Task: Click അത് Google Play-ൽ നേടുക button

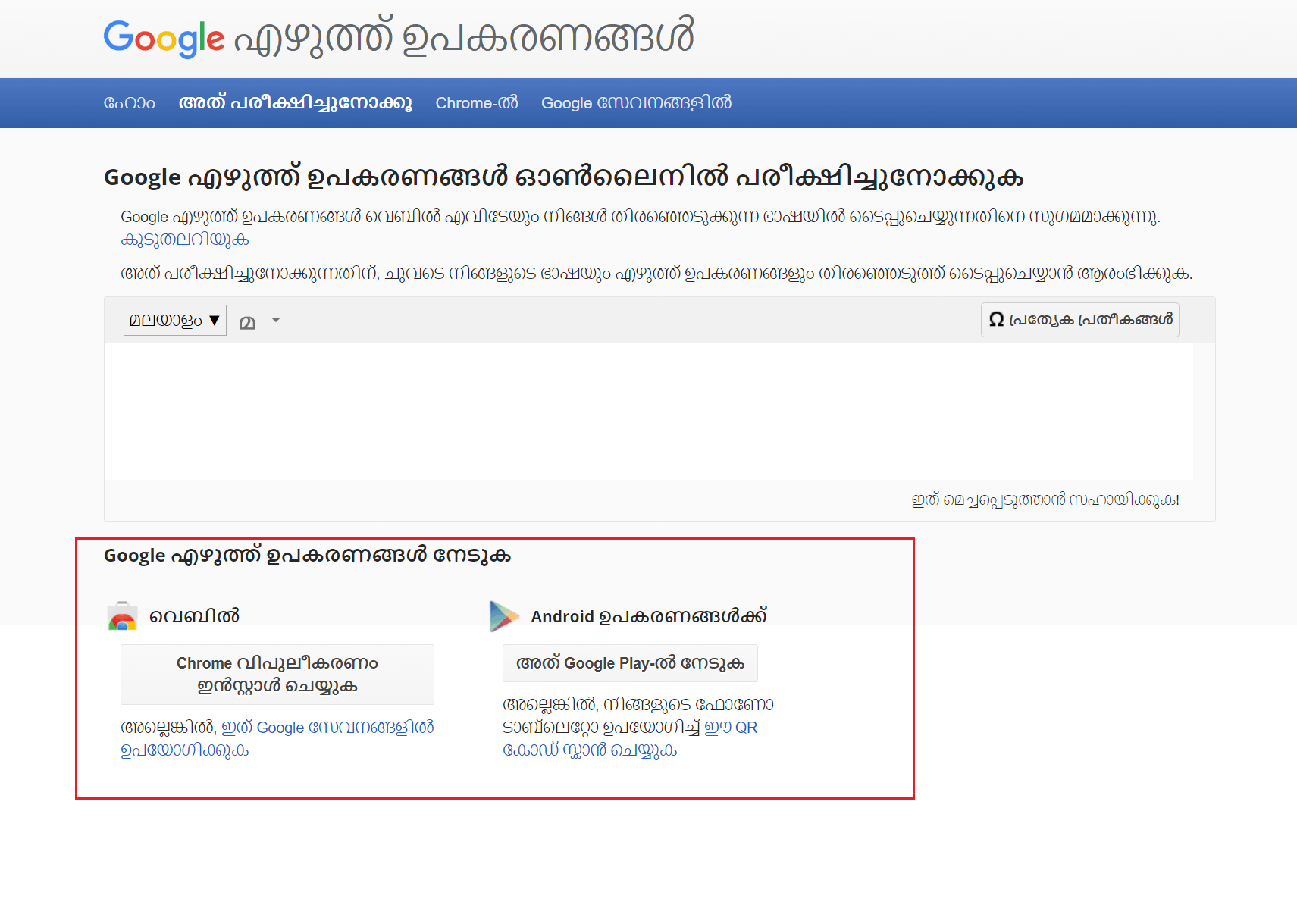Action: click(x=629, y=662)
